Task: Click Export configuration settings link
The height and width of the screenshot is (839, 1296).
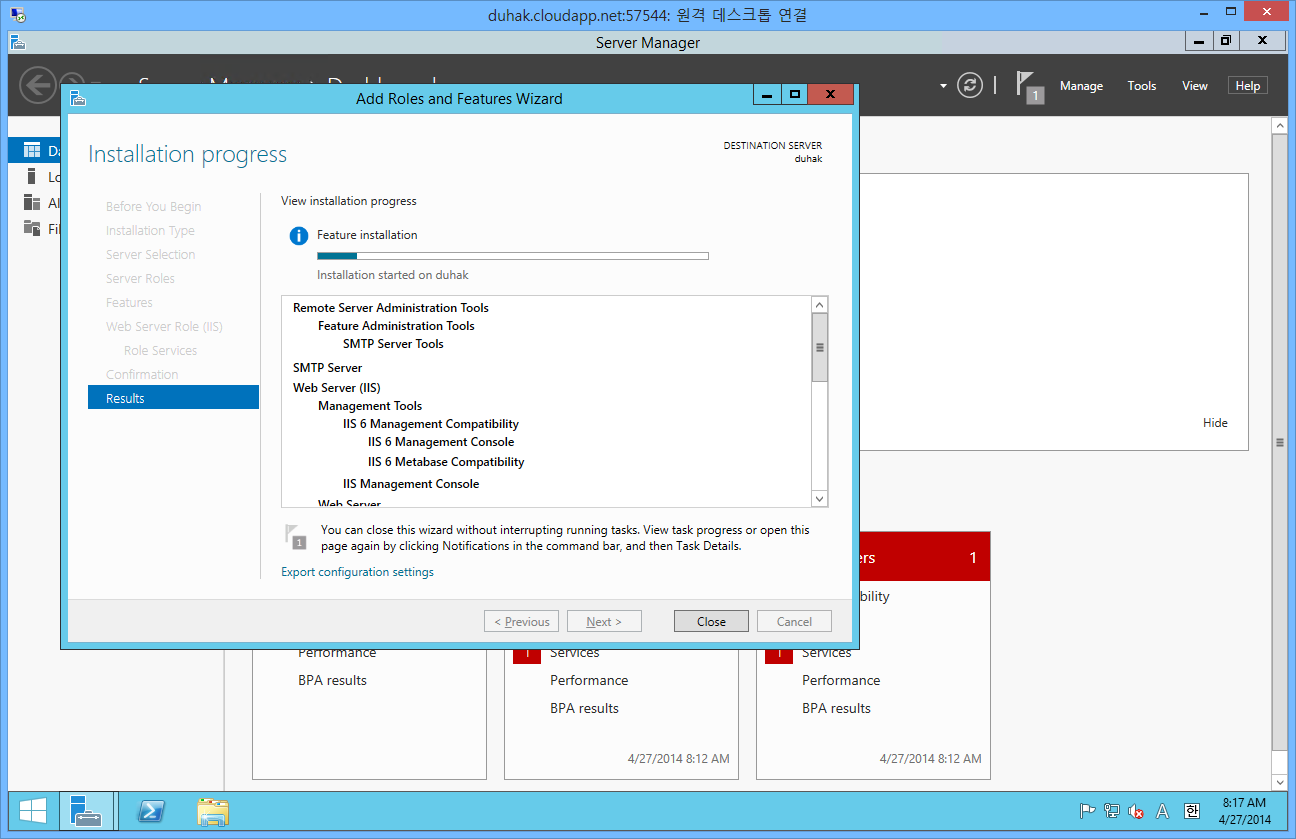Action: [357, 572]
